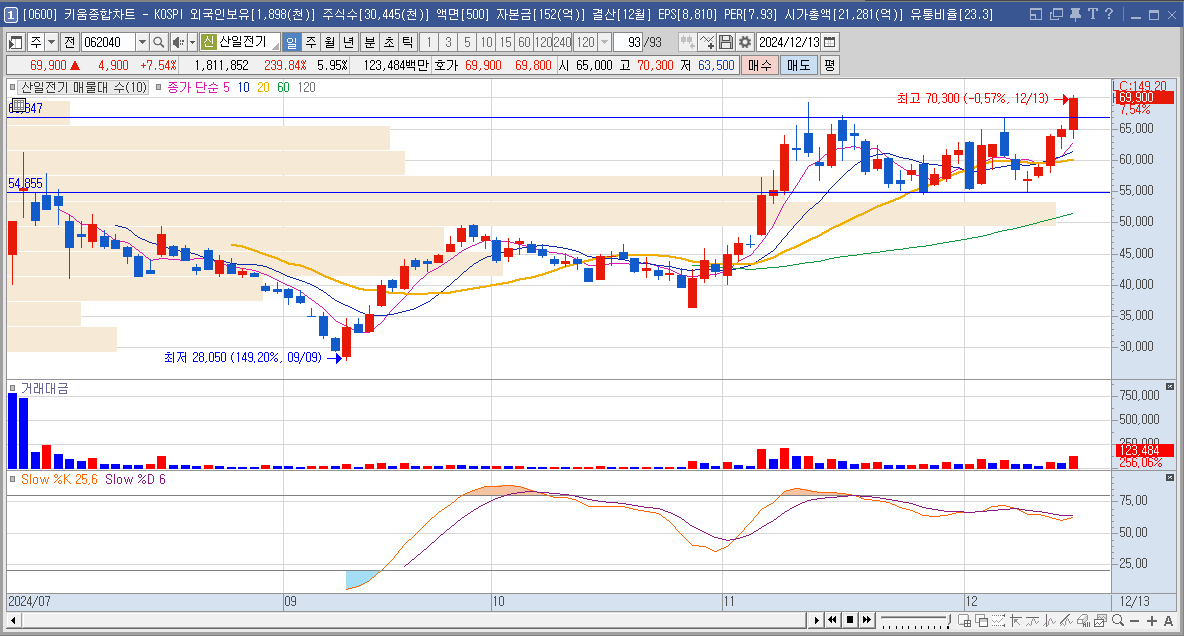Click the stock search magnifier icon
Screen dimensions: 1184x636
158,42
